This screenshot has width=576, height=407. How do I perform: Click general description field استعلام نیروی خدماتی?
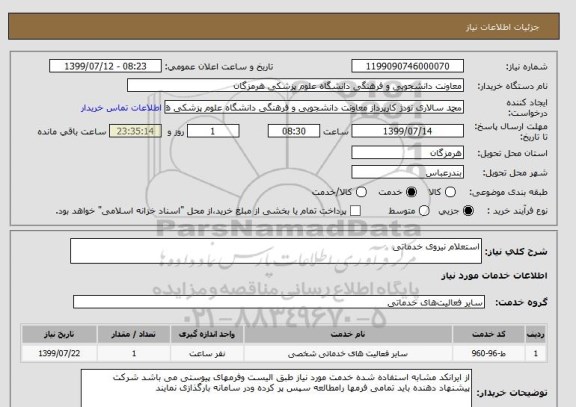[x=276, y=251]
